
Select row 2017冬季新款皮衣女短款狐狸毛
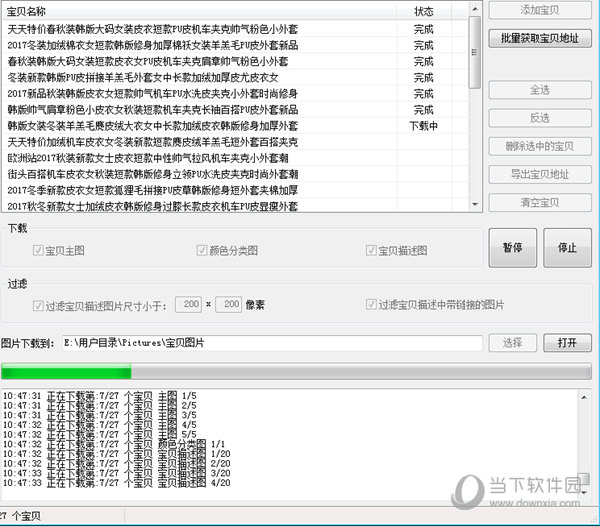pos(235,190)
